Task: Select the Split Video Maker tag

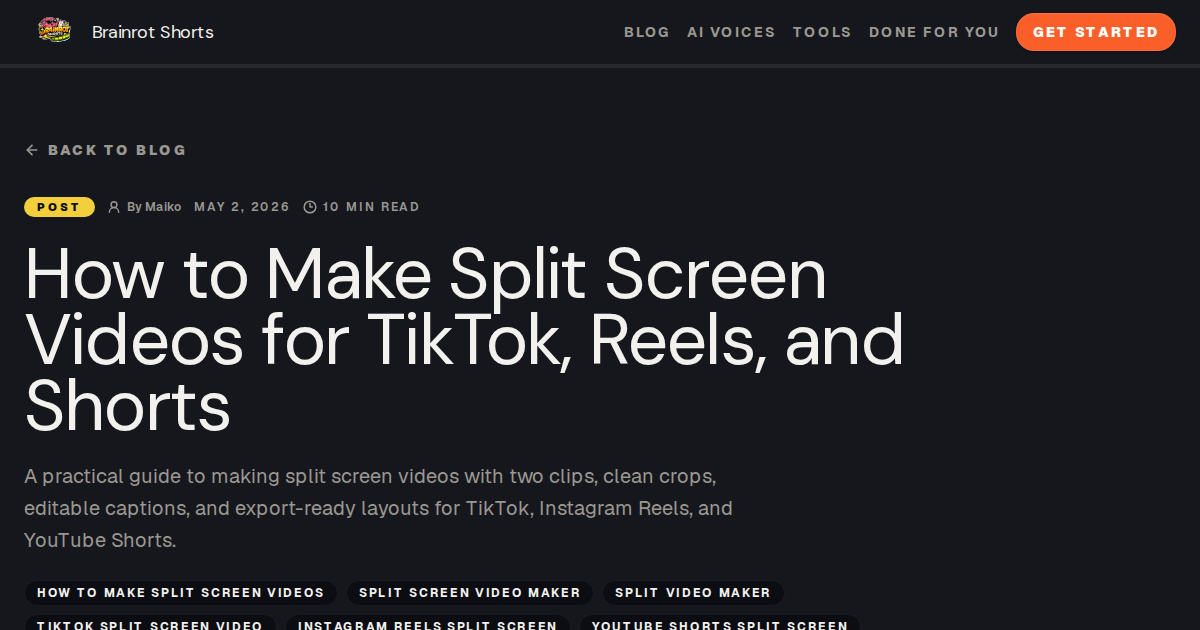Action: tap(693, 593)
